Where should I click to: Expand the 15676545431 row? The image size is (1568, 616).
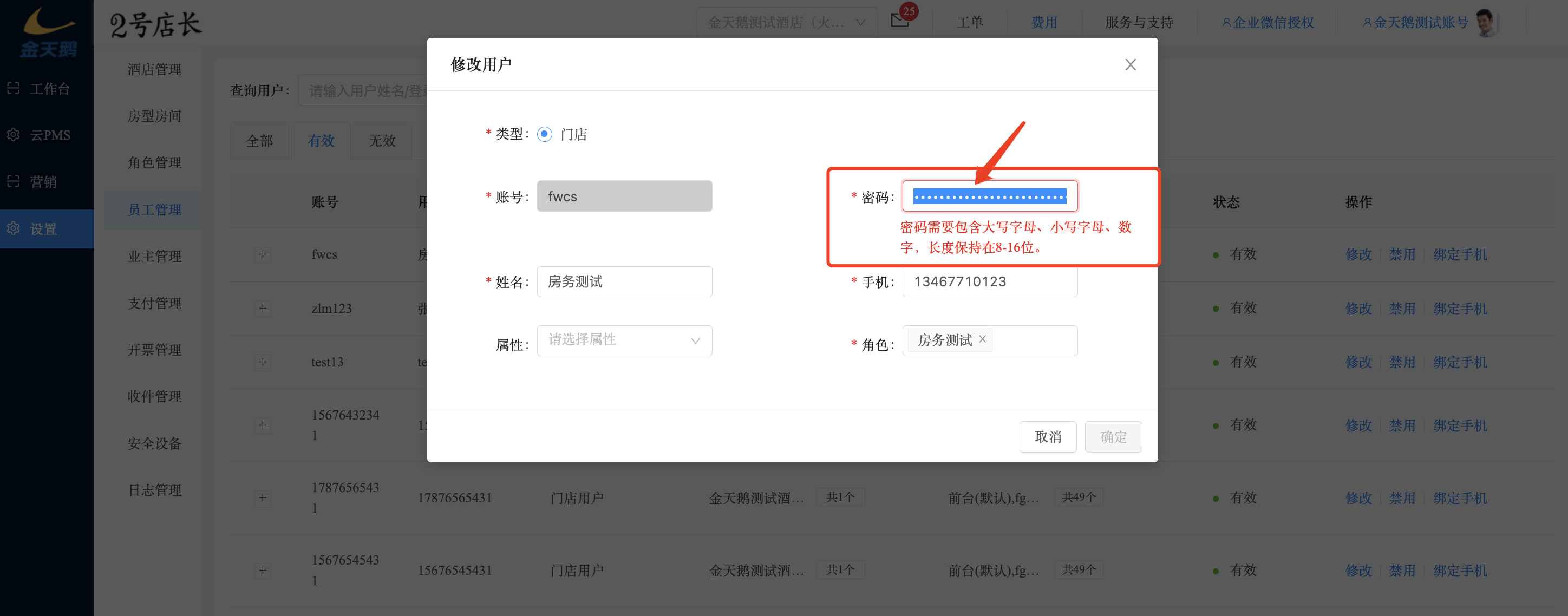[x=263, y=571]
